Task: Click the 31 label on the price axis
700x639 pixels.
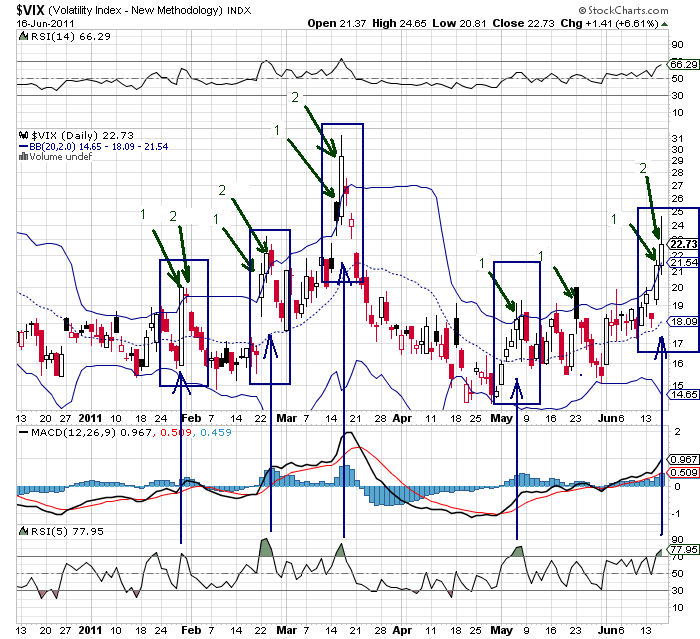Action: [677, 138]
